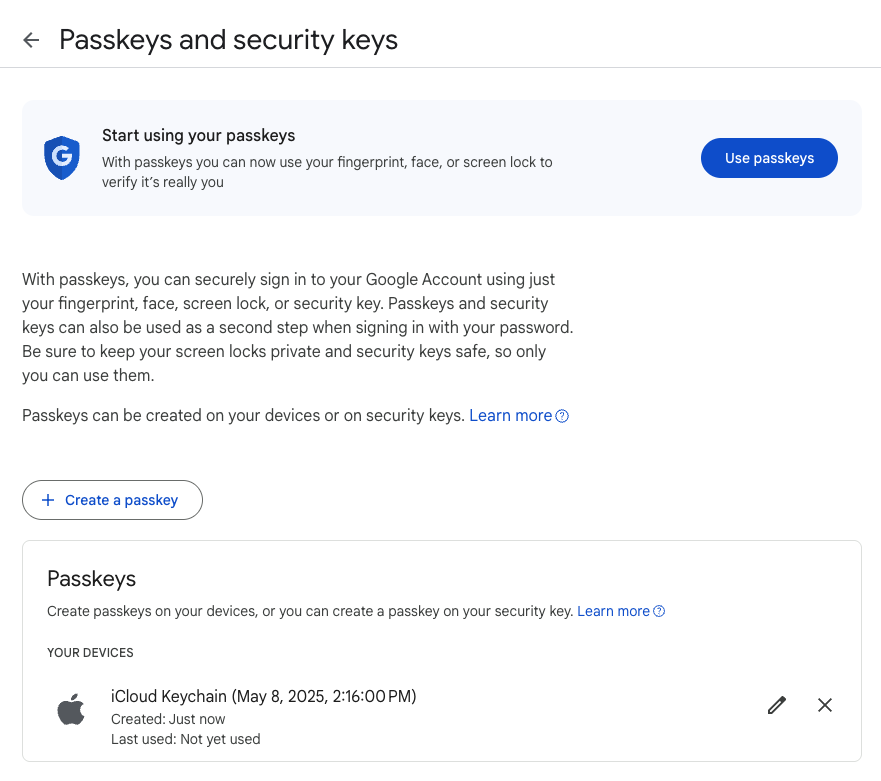This screenshot has width=881, height=781.
Task: Click the Google shield icon in banner
Action: point(62,158)
